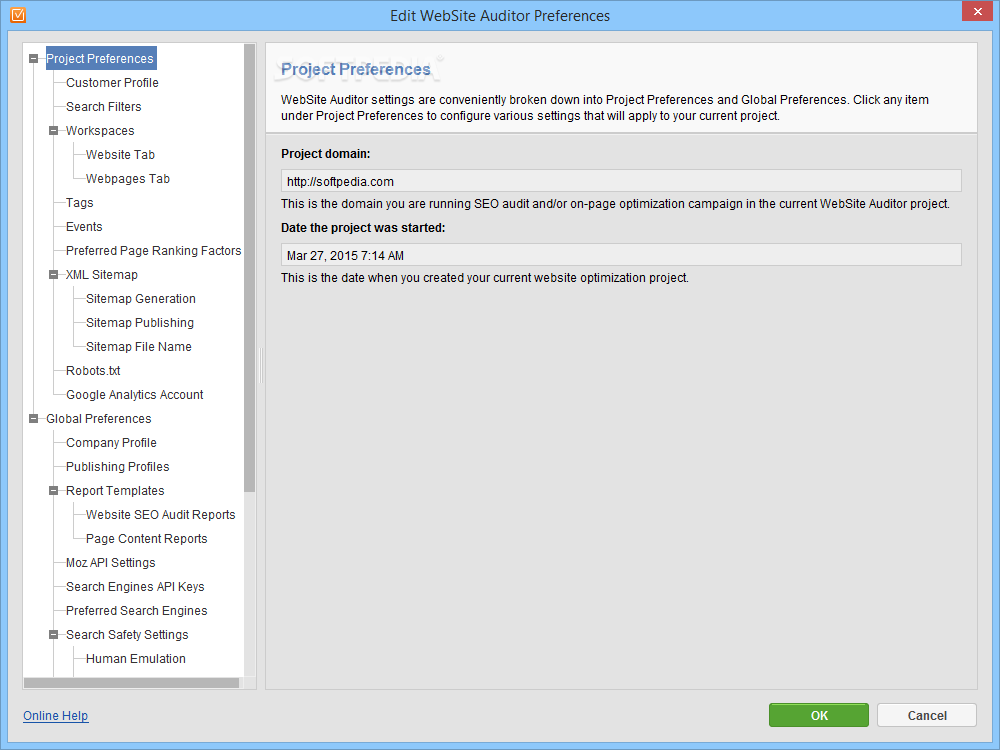Open Human Emulation settings
This screenshot has width=1000, height=750.
point(136,659)
